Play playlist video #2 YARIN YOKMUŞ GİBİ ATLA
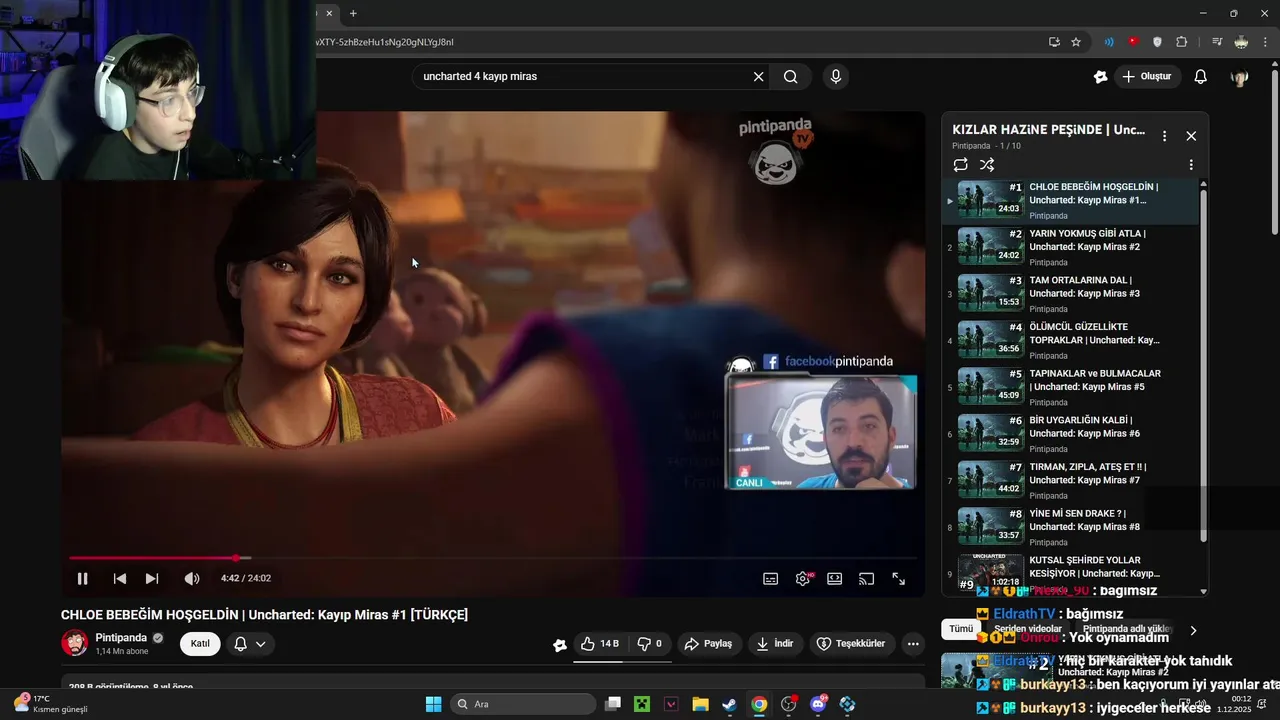Screen dimensions: 1280x720 (1070, 247)
